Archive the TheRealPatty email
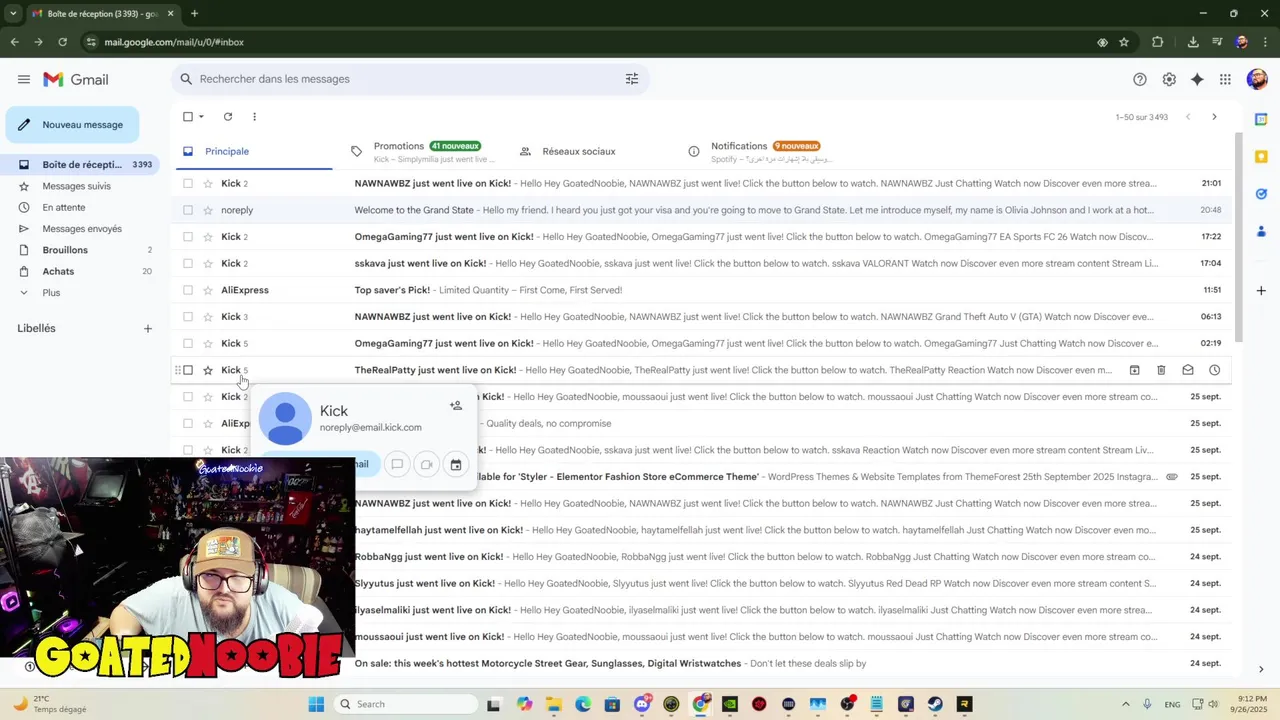 [x=1135, y=370]
